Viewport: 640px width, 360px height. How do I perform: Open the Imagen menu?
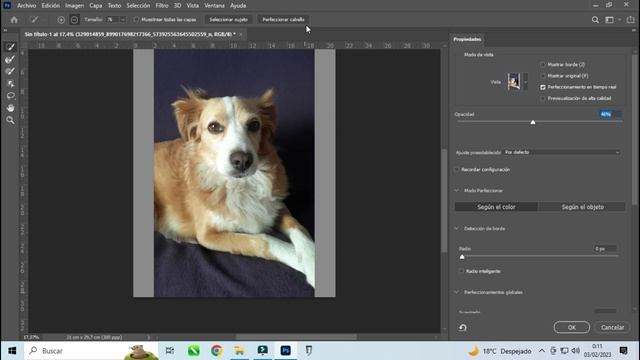[x=74, y=6]
